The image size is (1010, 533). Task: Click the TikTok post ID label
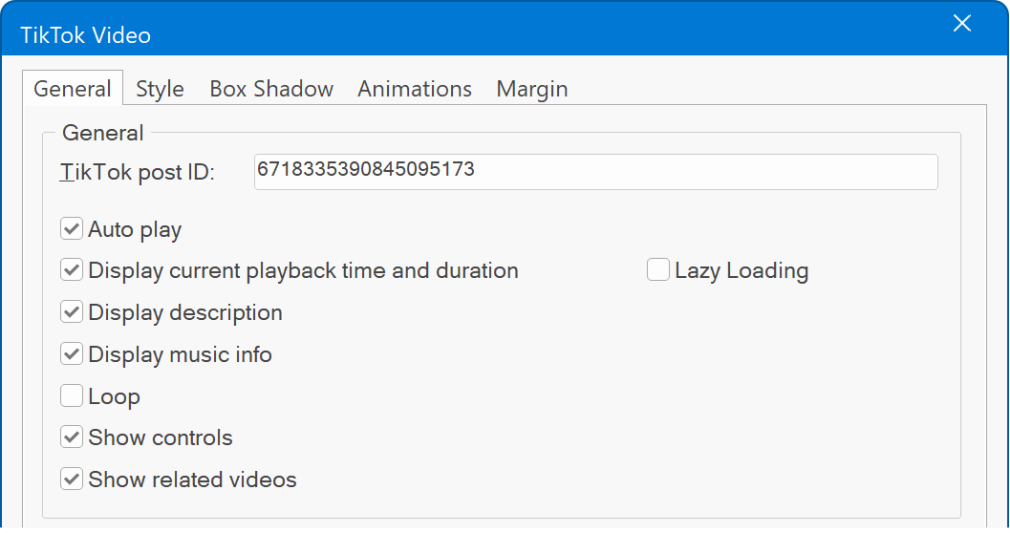click(x=137, y=172)
